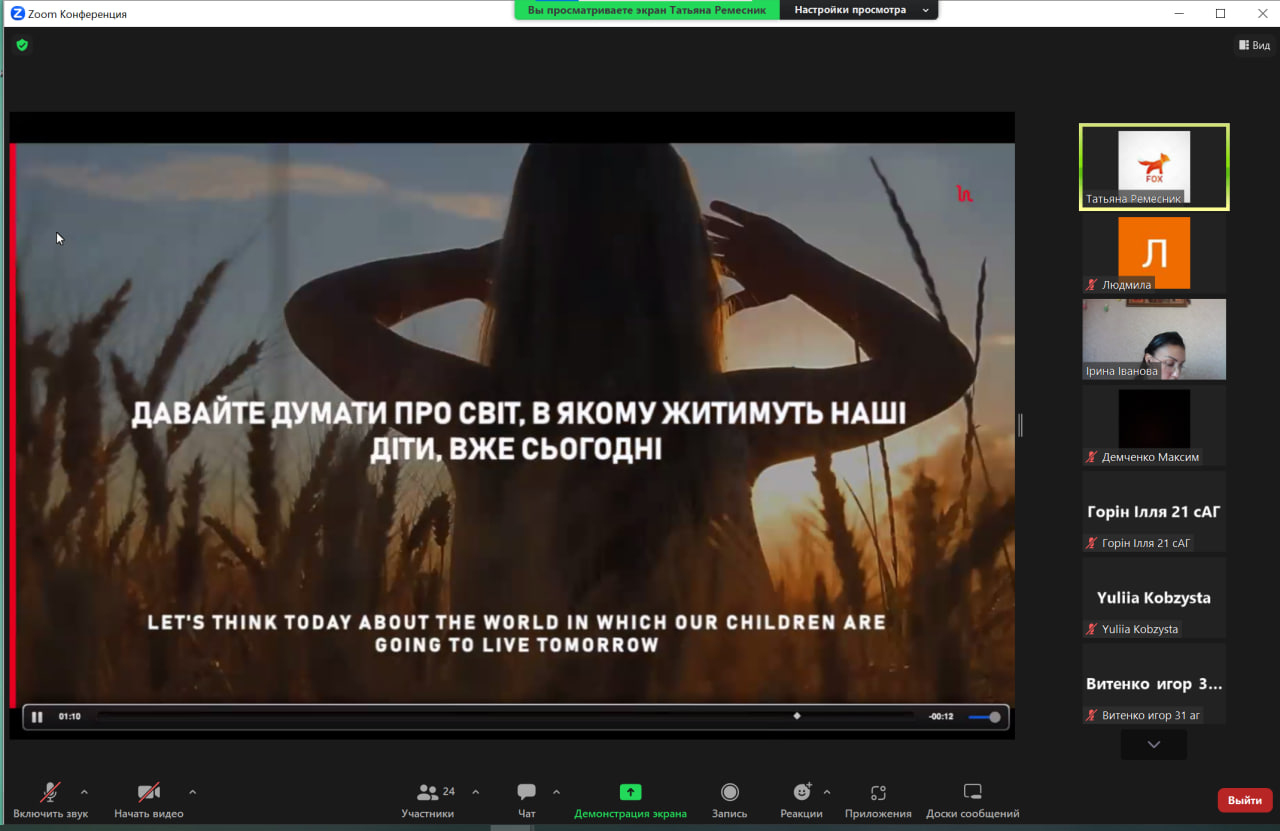The height and width of the screenshot is (831, 1280).
Task: Click muted mic icon beside Горін Ілля label
Action: pyautogui.click(x=1092, y=543)
